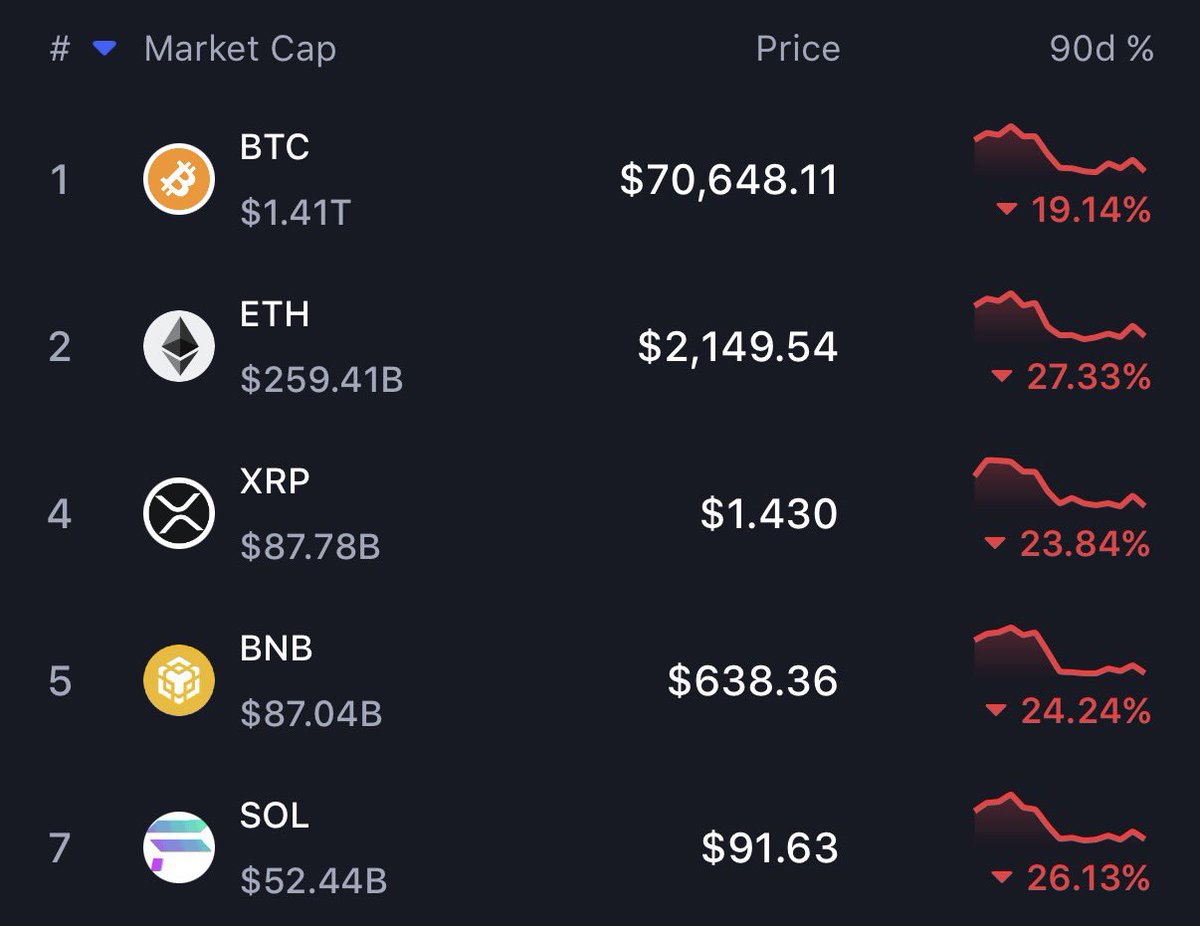
Task: Tap the Ethereum diamond logo icon
Action: tap(179, 347)
